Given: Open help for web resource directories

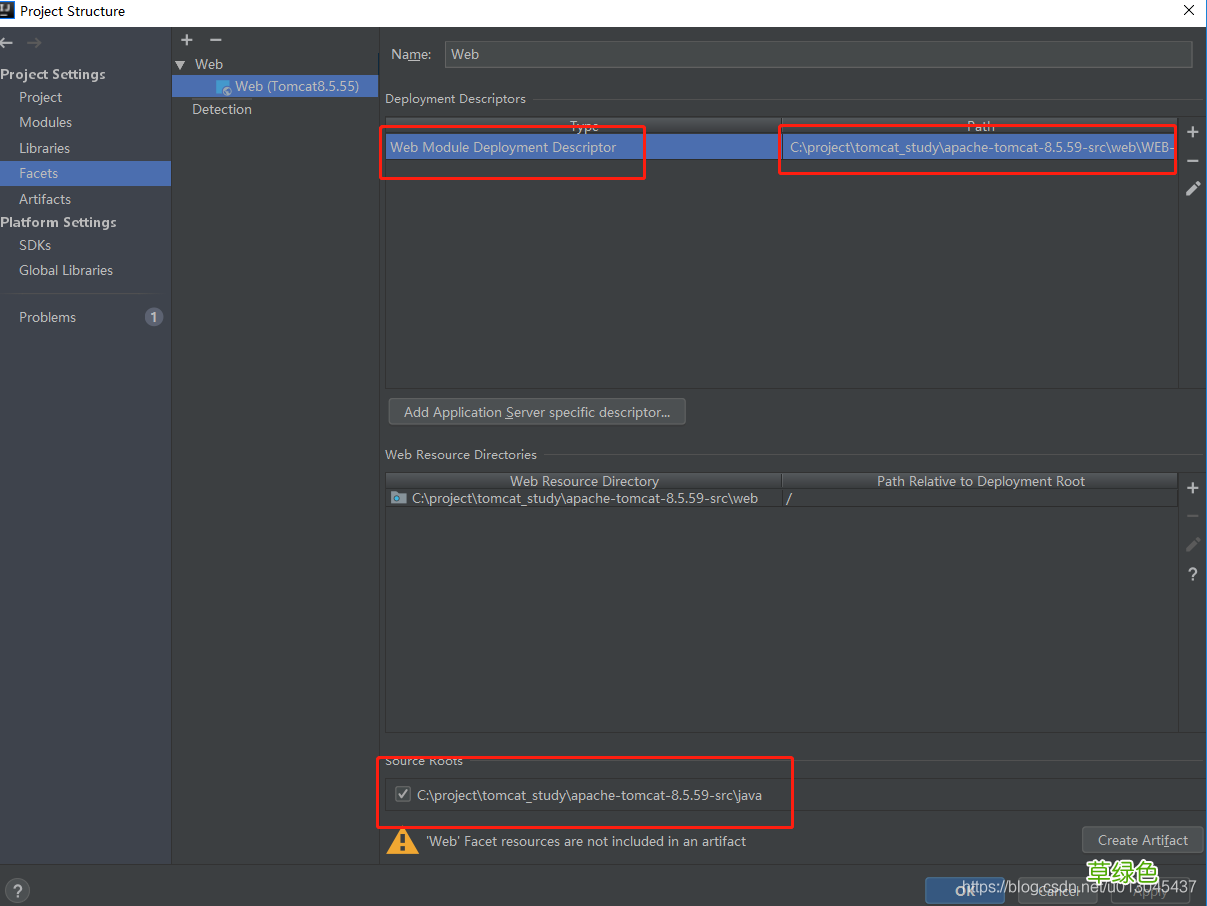Looking at the screenshot, I should pyautogui.click(x=1192, y=574).
